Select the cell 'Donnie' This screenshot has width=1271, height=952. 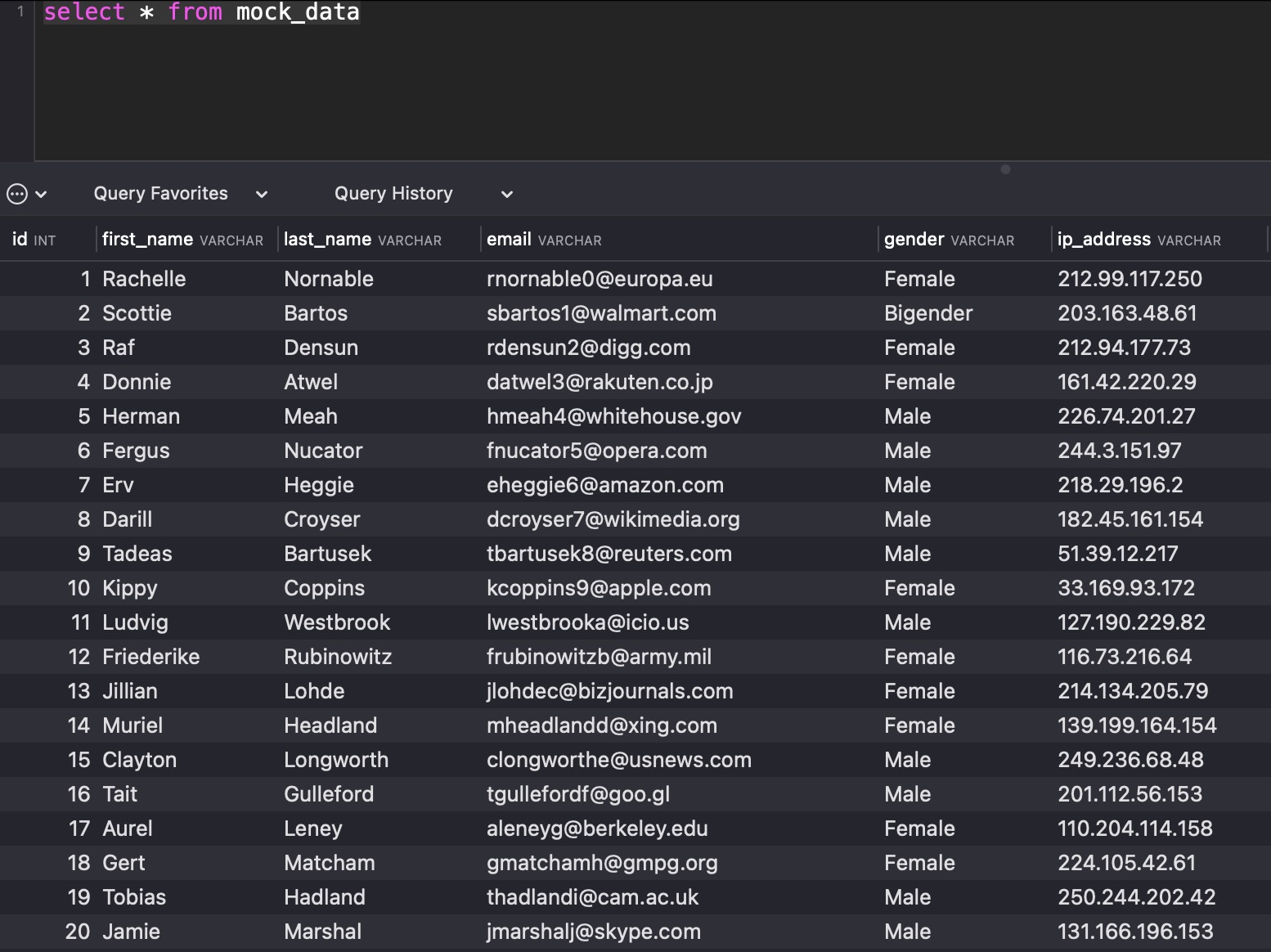[x=137, y=382]
